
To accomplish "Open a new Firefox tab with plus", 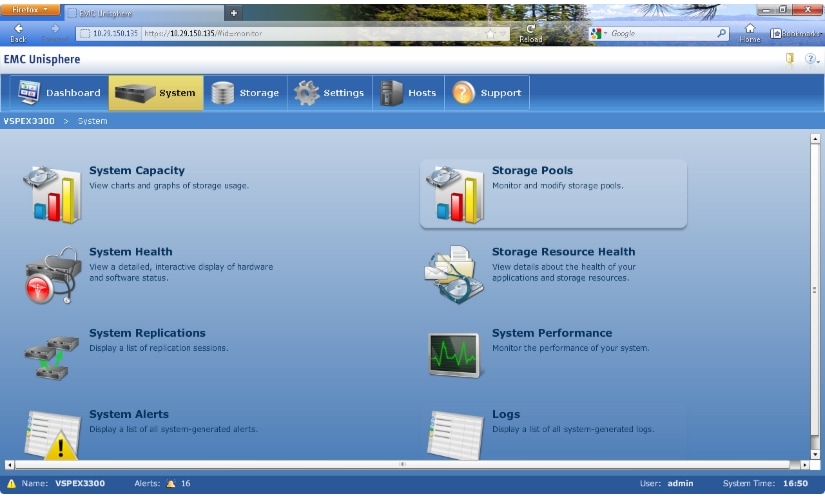I will coord(234,13).
